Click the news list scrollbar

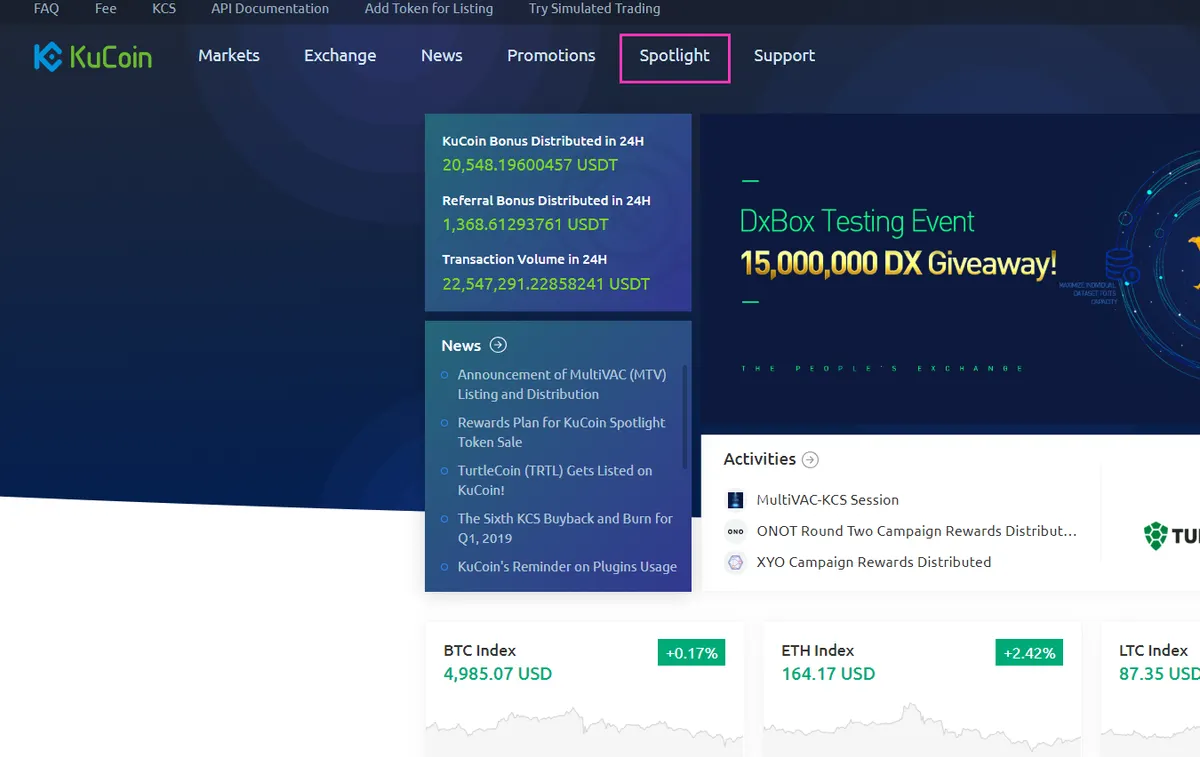coord(685,417)
